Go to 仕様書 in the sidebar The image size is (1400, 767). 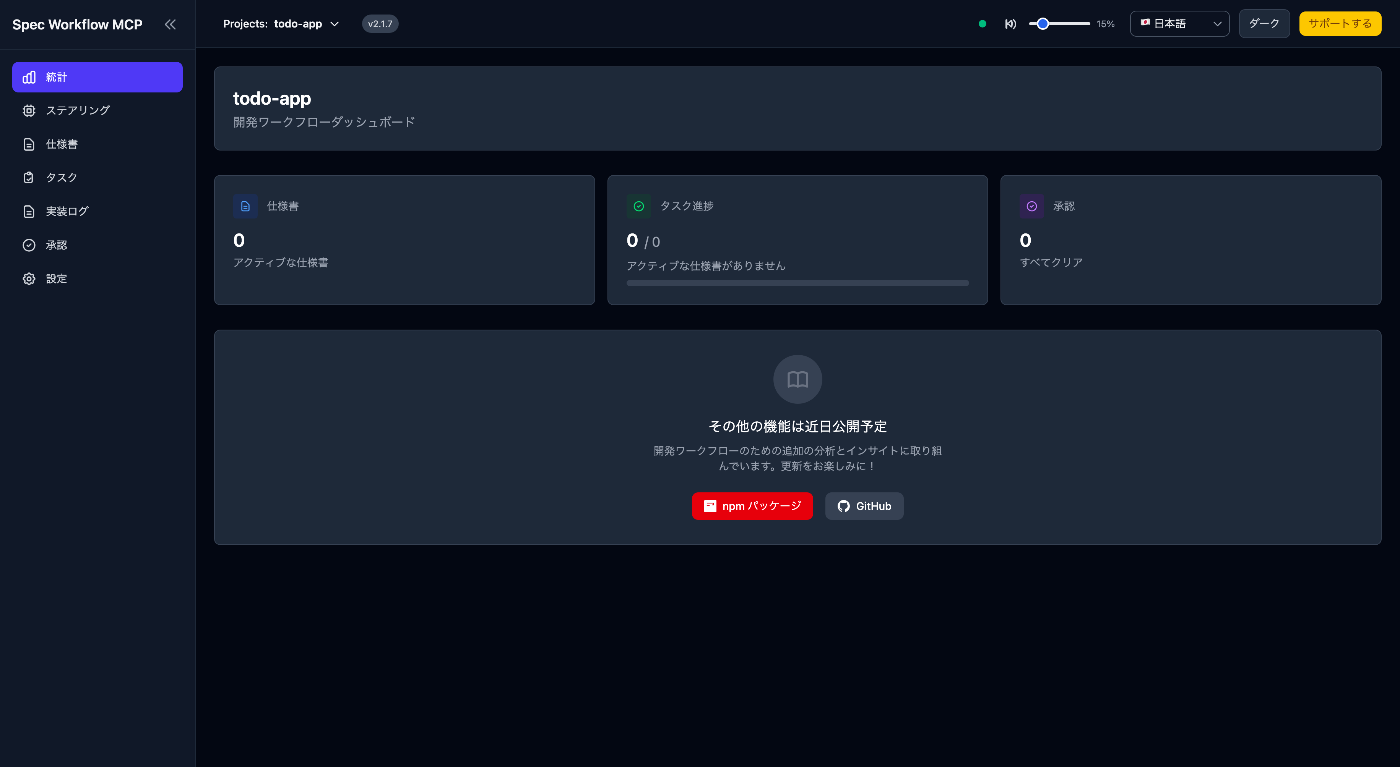97,144
